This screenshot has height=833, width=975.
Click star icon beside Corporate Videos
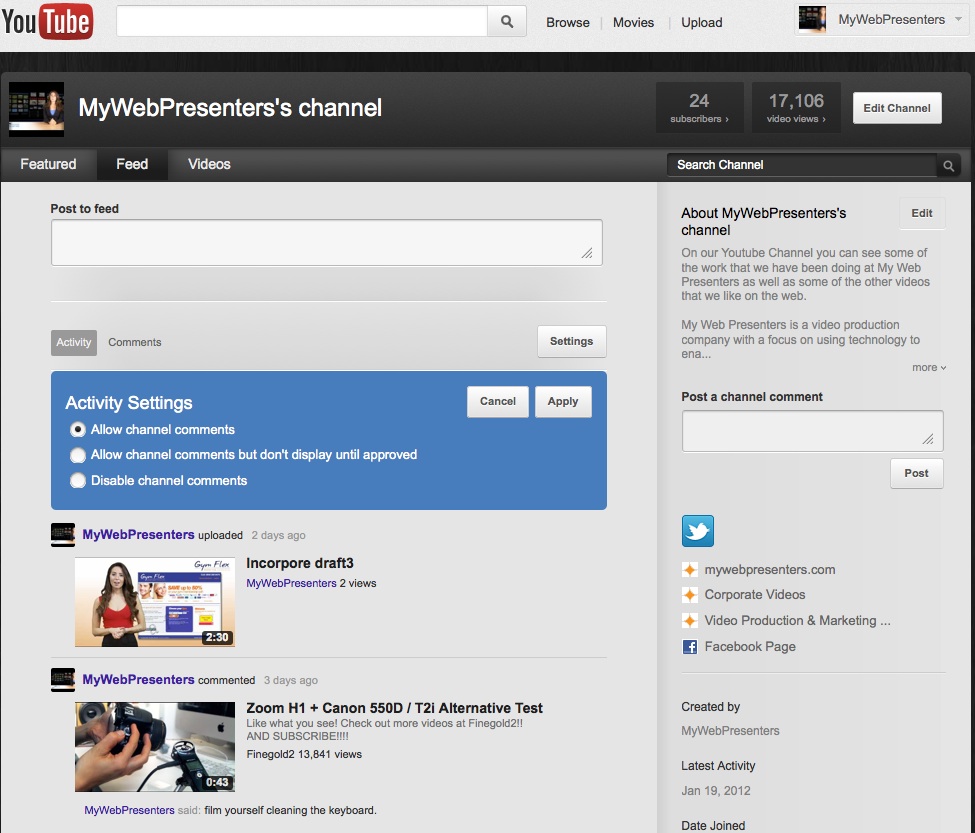(x=690, y=595)
